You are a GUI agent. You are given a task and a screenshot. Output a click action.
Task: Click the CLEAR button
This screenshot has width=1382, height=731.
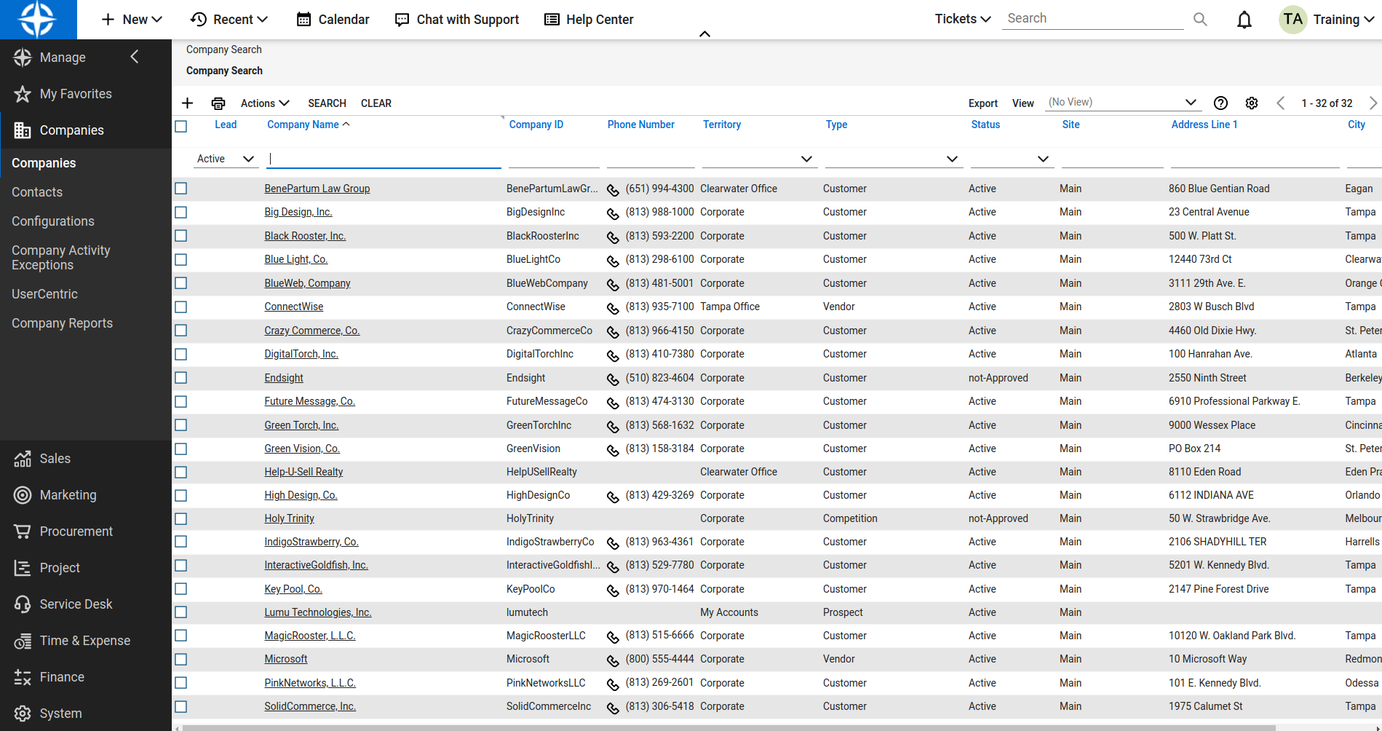point(376,103)
